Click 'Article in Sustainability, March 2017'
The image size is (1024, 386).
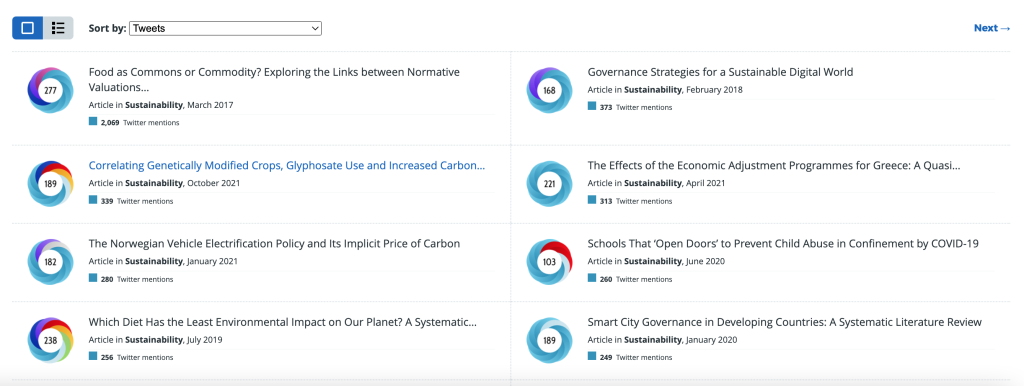[x=161, y=105]
